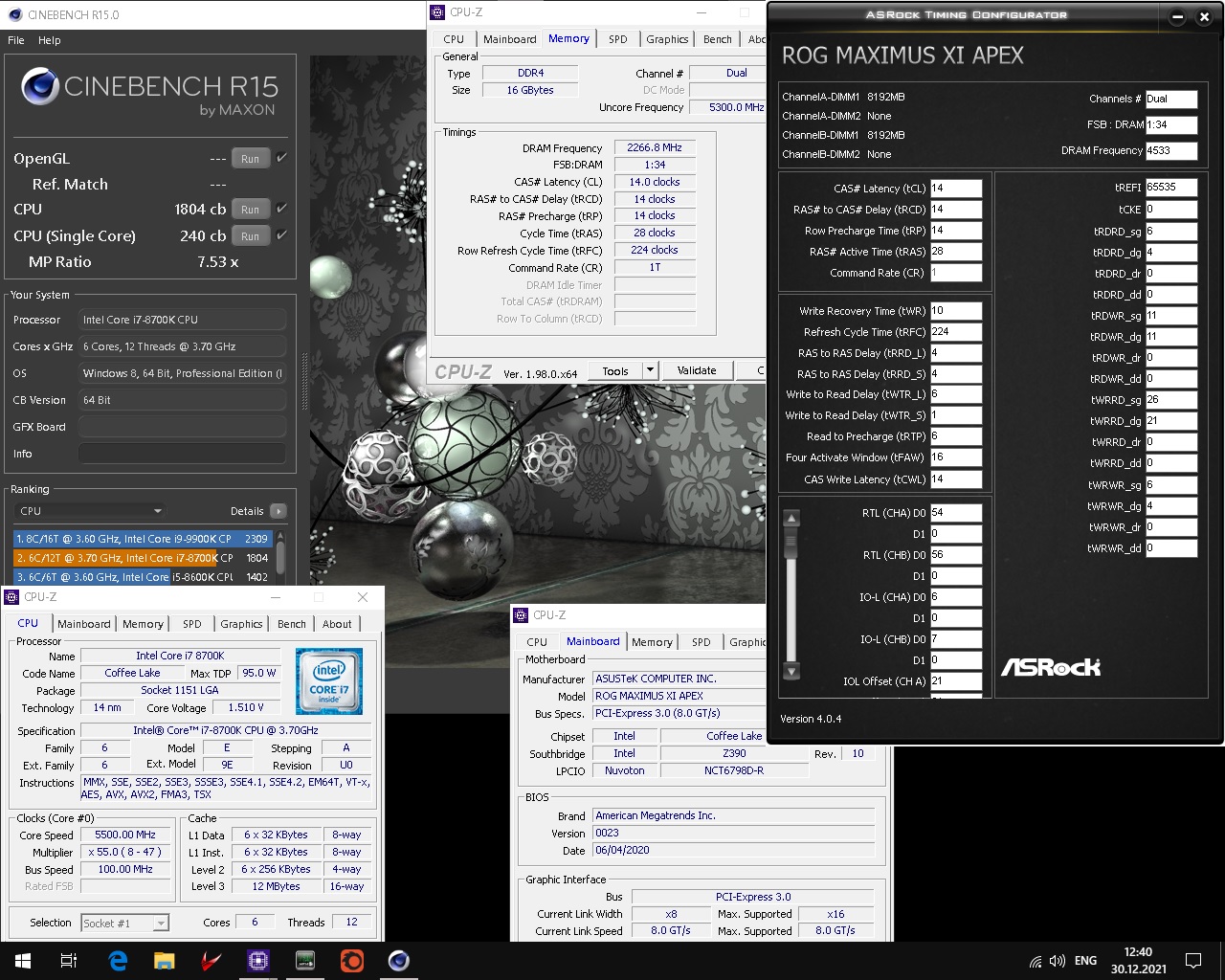Click the orange swirl taskbar icon
This screenshot has height=980, width=1225.
pos(352,961)
